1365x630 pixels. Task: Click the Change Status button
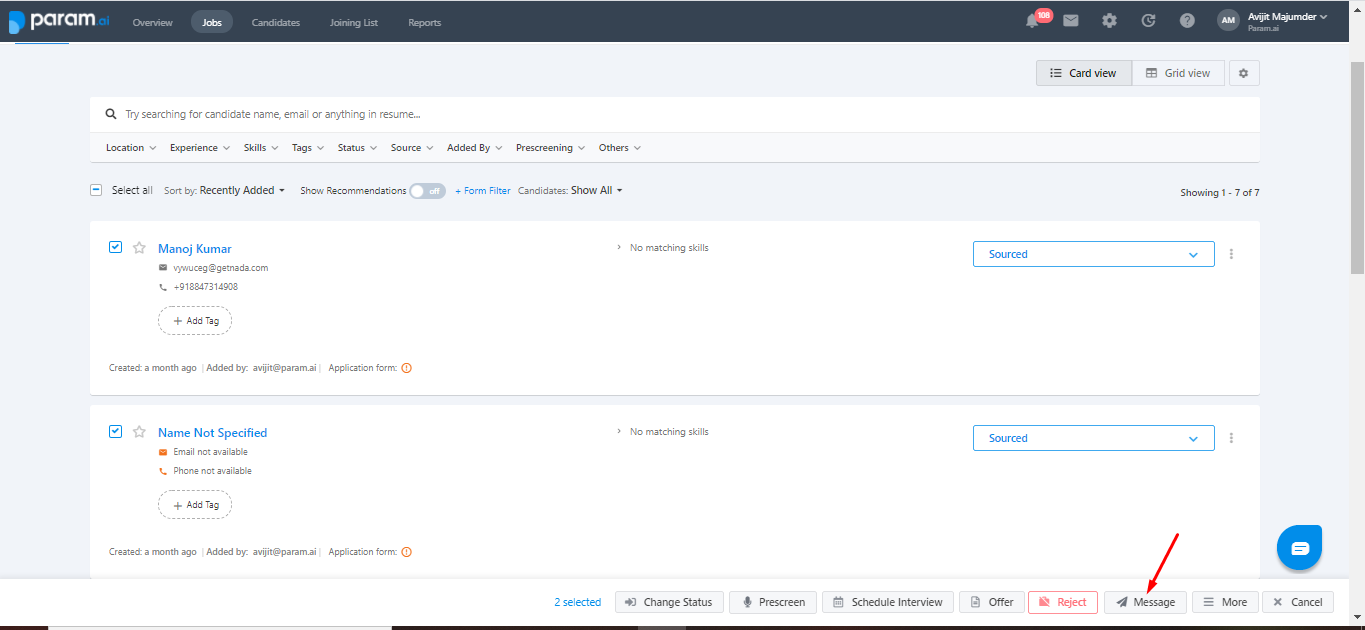point(669,602)
